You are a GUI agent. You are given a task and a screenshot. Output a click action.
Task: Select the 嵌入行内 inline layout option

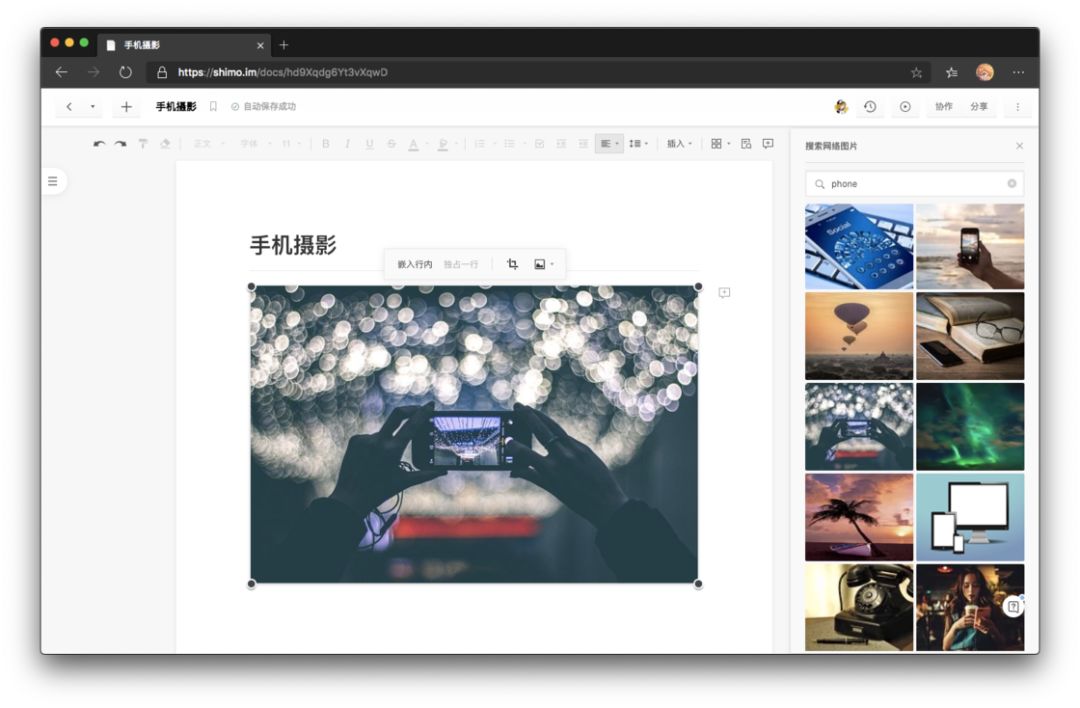pyautogui.click(x=415, y=264)
